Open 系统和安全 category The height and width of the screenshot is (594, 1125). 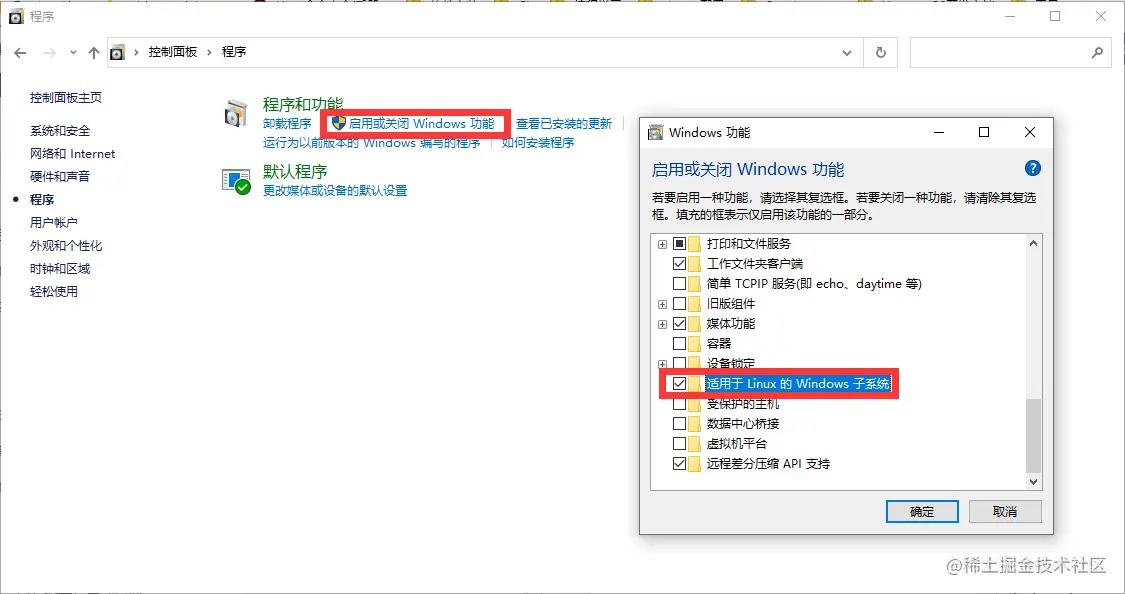[60, 131]
